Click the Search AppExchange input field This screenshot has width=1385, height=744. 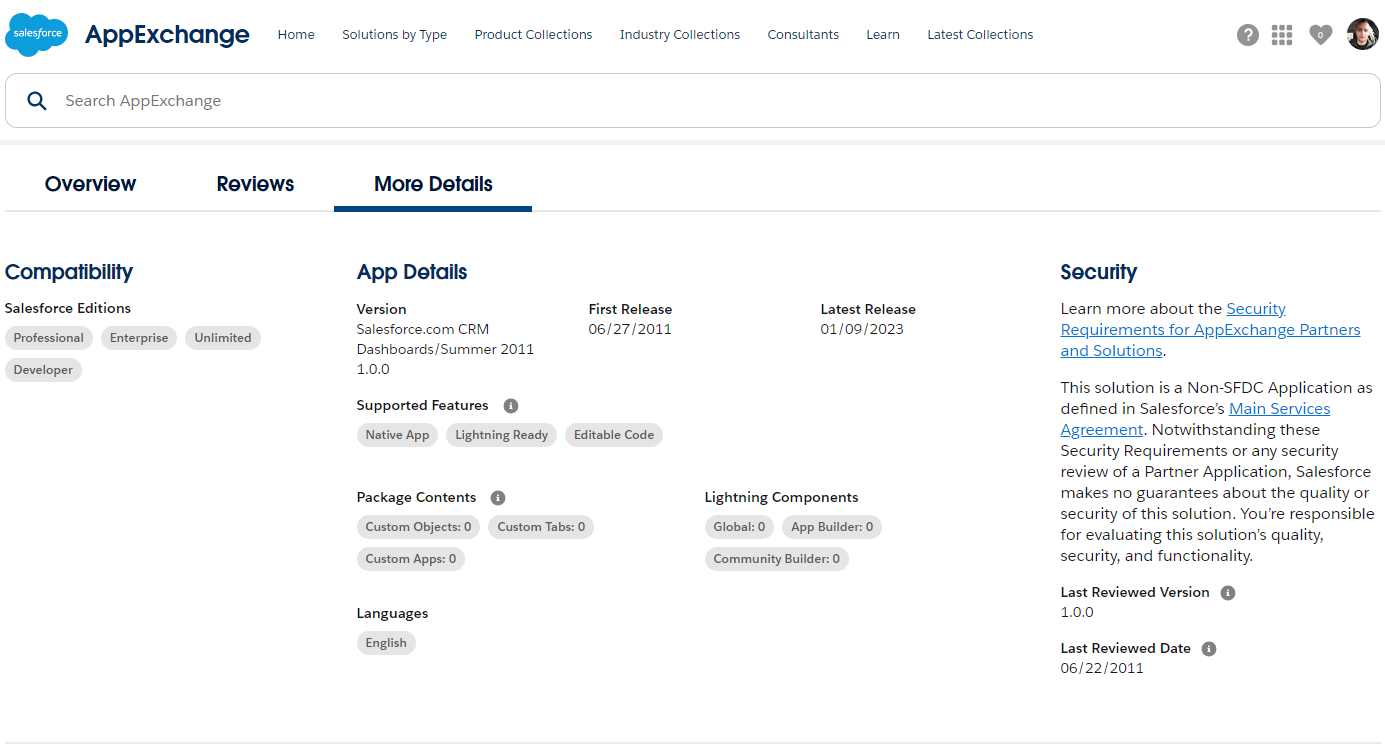(400, 100)
